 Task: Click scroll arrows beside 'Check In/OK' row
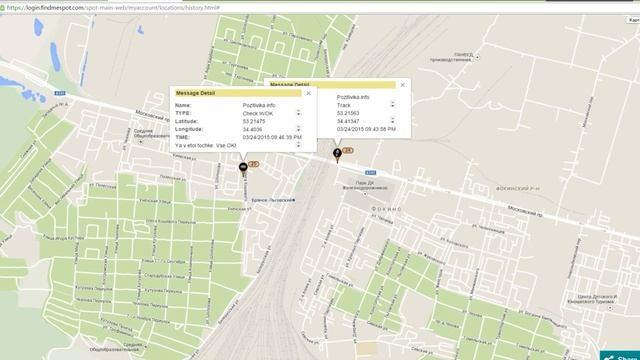coord(298,113)
